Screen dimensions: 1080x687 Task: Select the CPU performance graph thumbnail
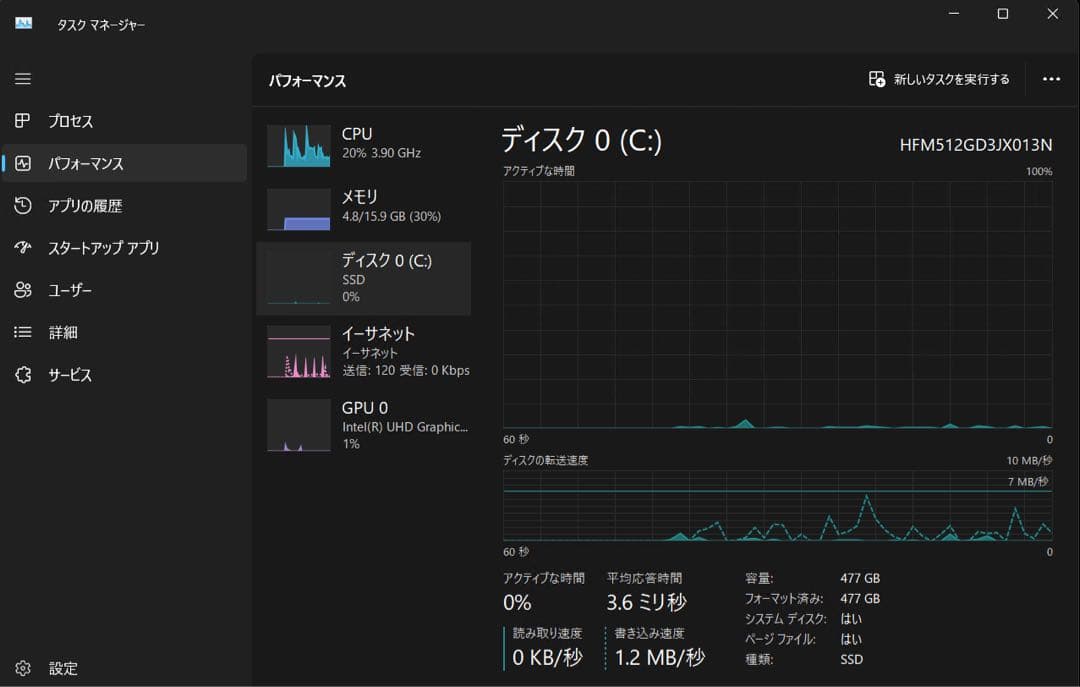pos(298,146)
